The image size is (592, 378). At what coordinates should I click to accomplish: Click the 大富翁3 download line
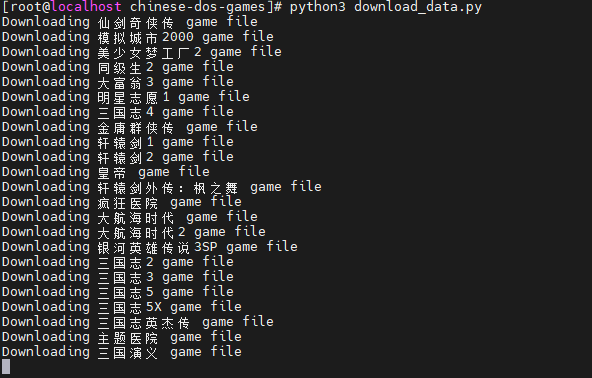click(x=118, y=82)
